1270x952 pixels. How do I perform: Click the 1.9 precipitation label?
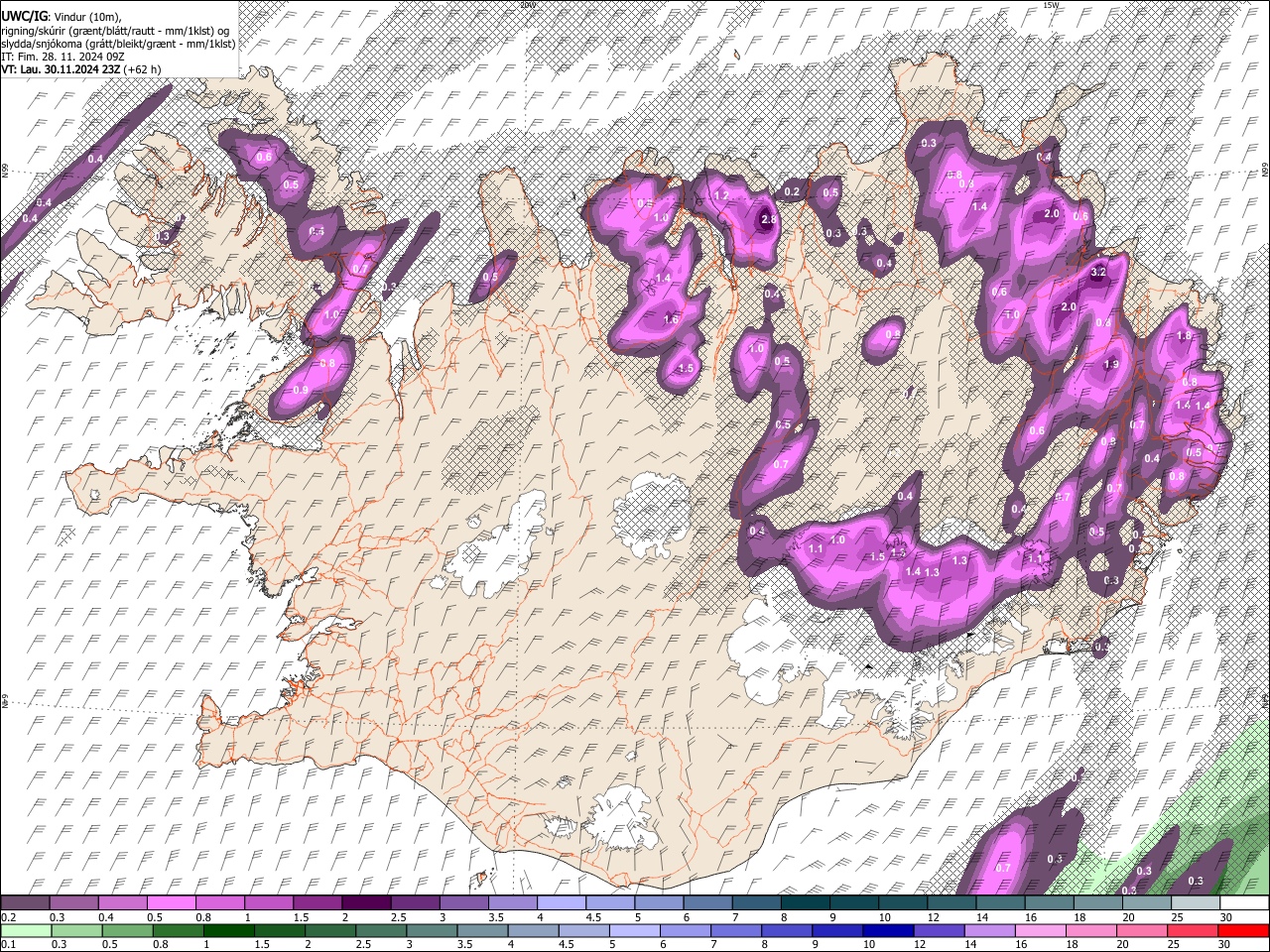click(1111, 365)
